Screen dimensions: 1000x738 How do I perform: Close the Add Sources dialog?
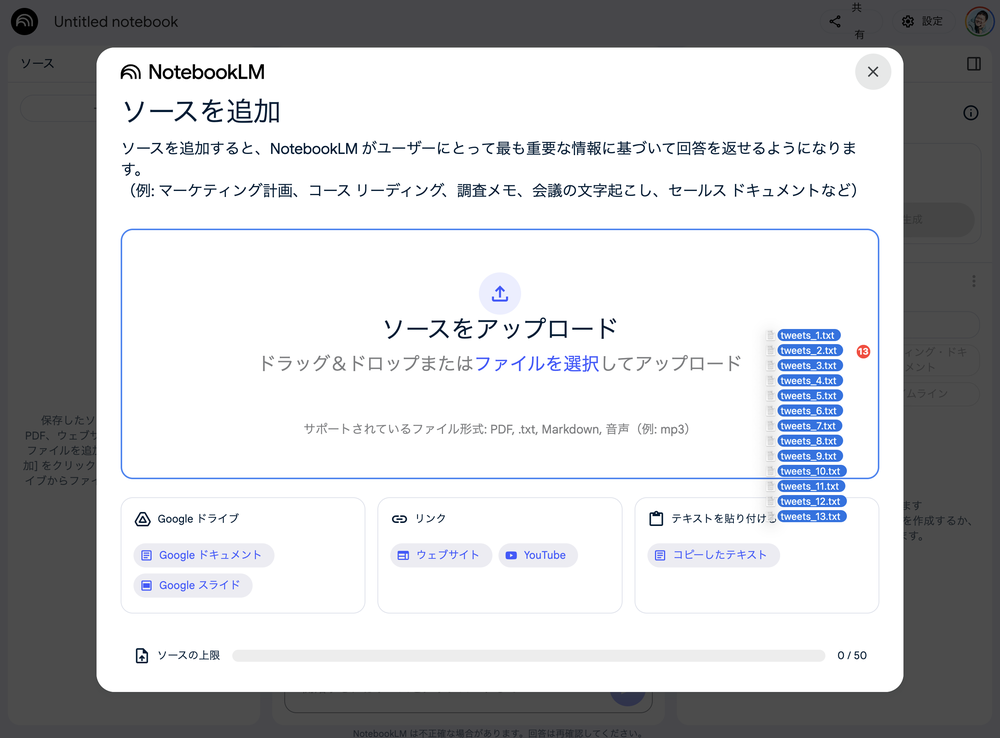(x=873, y=72)
